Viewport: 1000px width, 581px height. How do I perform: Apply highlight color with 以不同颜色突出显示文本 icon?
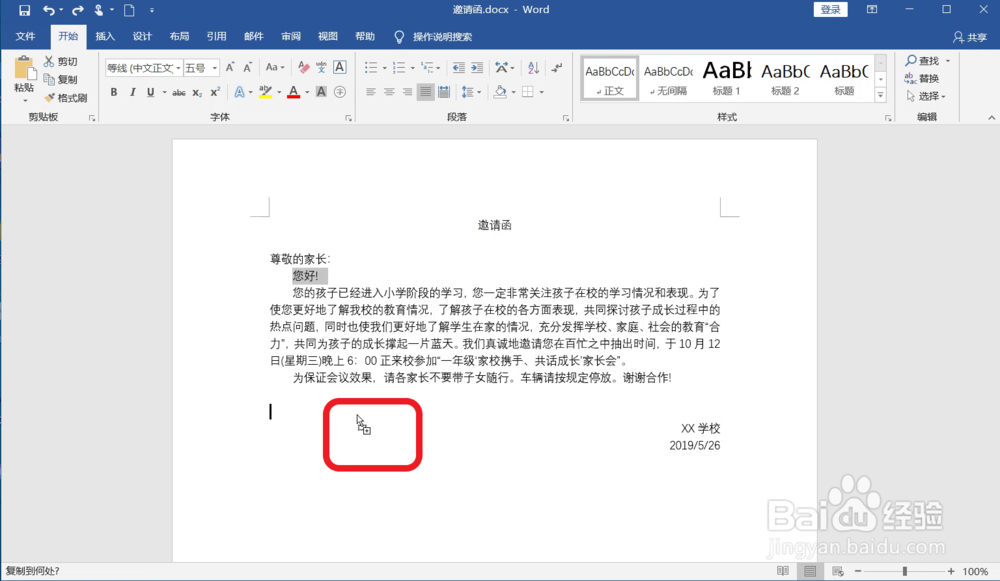click(x=266, y=92)
